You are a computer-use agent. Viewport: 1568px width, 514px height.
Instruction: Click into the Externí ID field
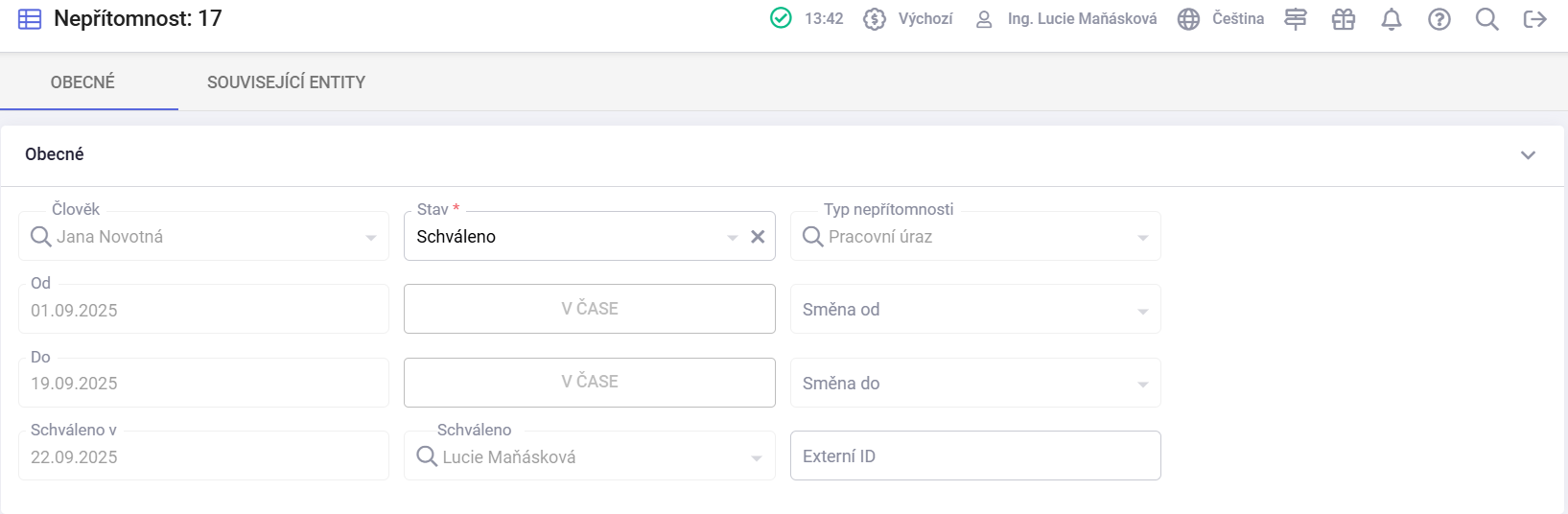pos(974,456)
